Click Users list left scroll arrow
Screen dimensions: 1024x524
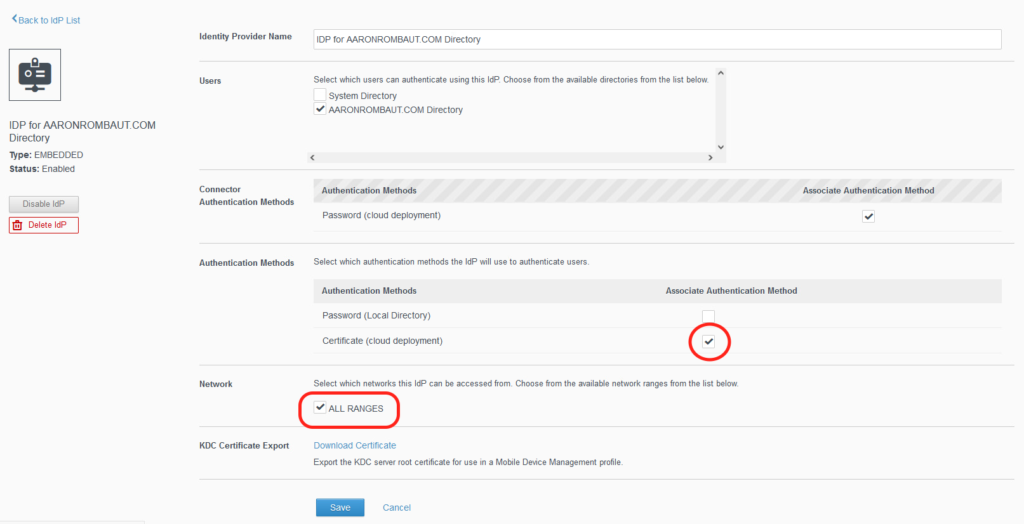click(x=311, y=158)
